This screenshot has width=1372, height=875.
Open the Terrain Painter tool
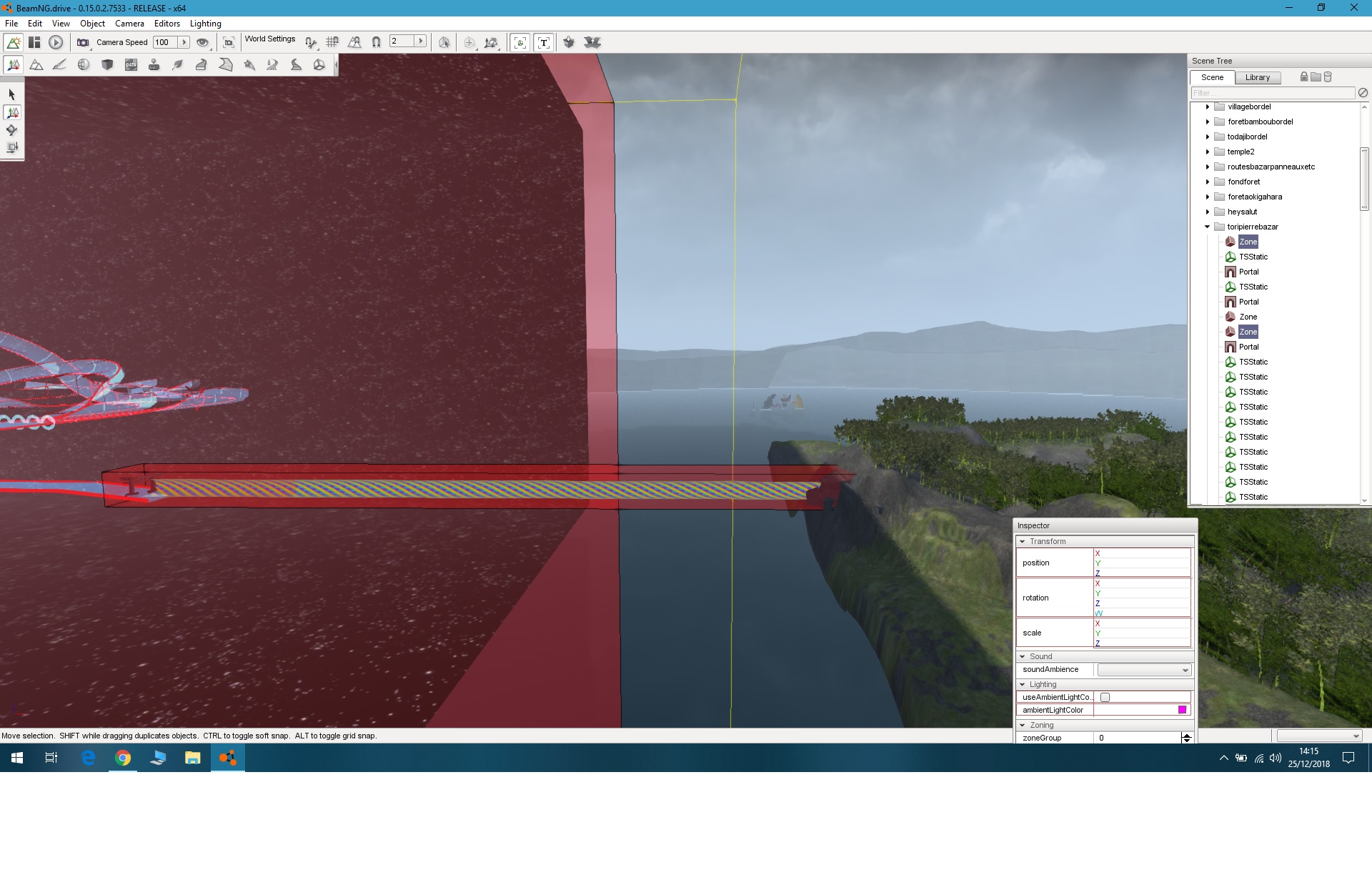(x=60, y=65)
